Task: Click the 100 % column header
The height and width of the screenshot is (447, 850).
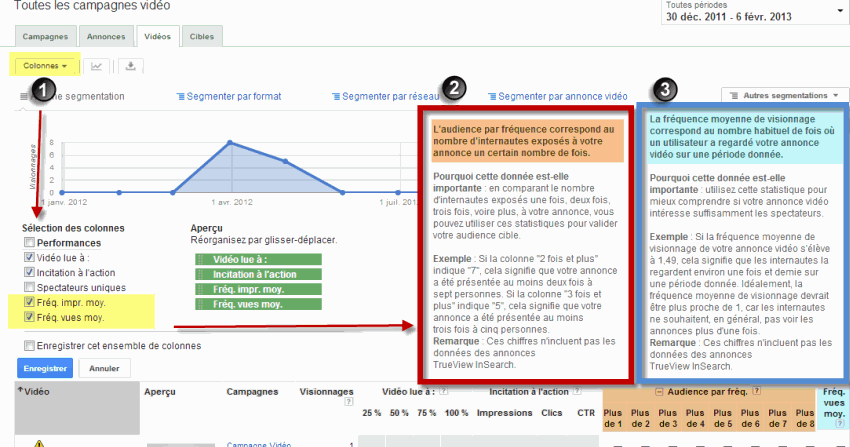Action: (456, 413)
